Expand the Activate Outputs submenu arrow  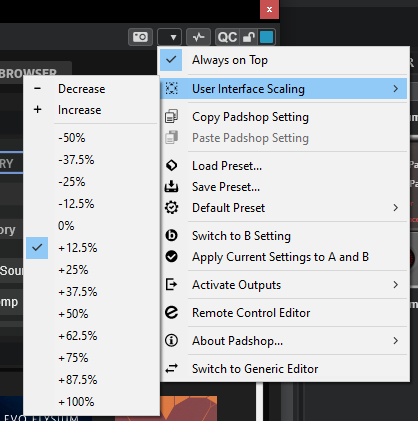tap(395, 285)
